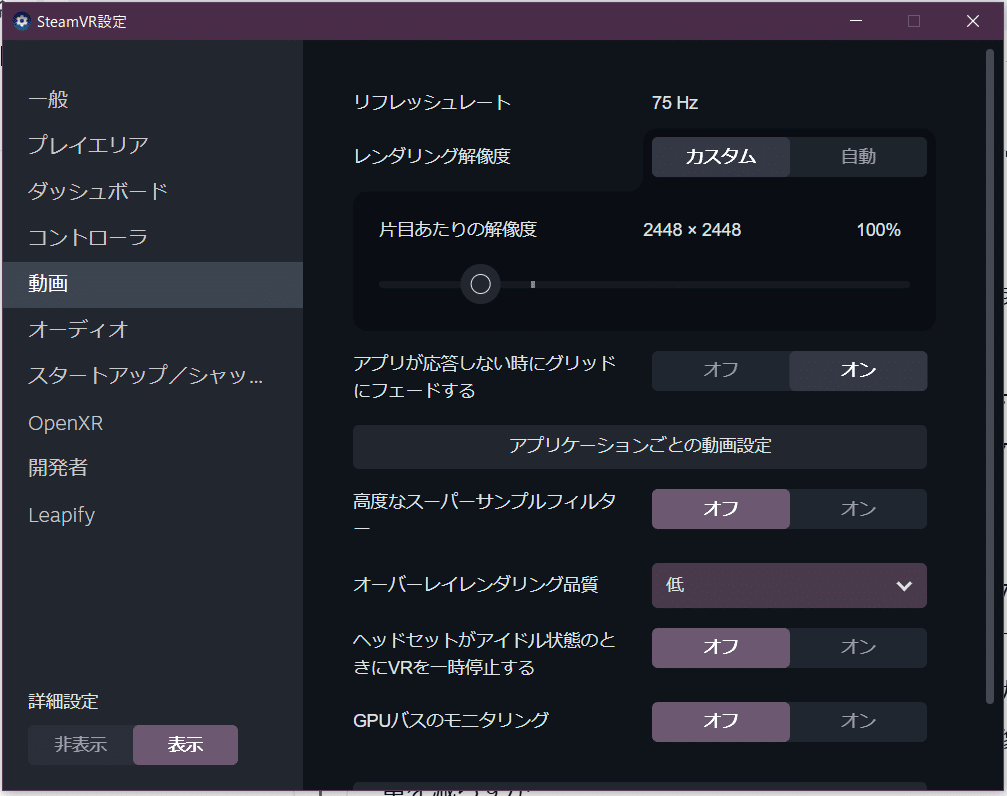Viewport: 1007px width, 796px height.
Task: Set rendering resolution to 自動
Action: click(x=858, y=157)
